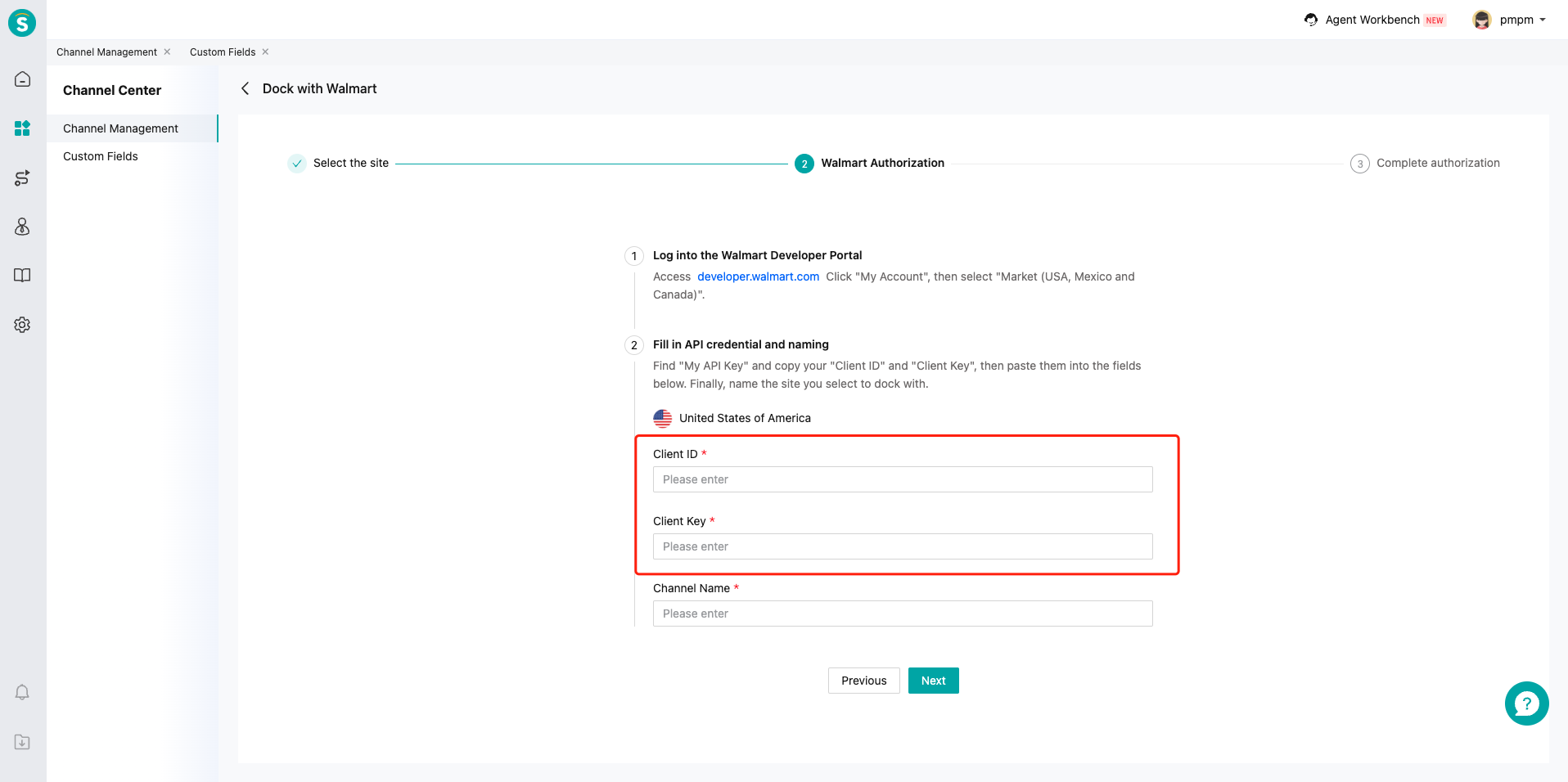Click the Previous button
This screenshot has width=1568, height=782.
863,681
